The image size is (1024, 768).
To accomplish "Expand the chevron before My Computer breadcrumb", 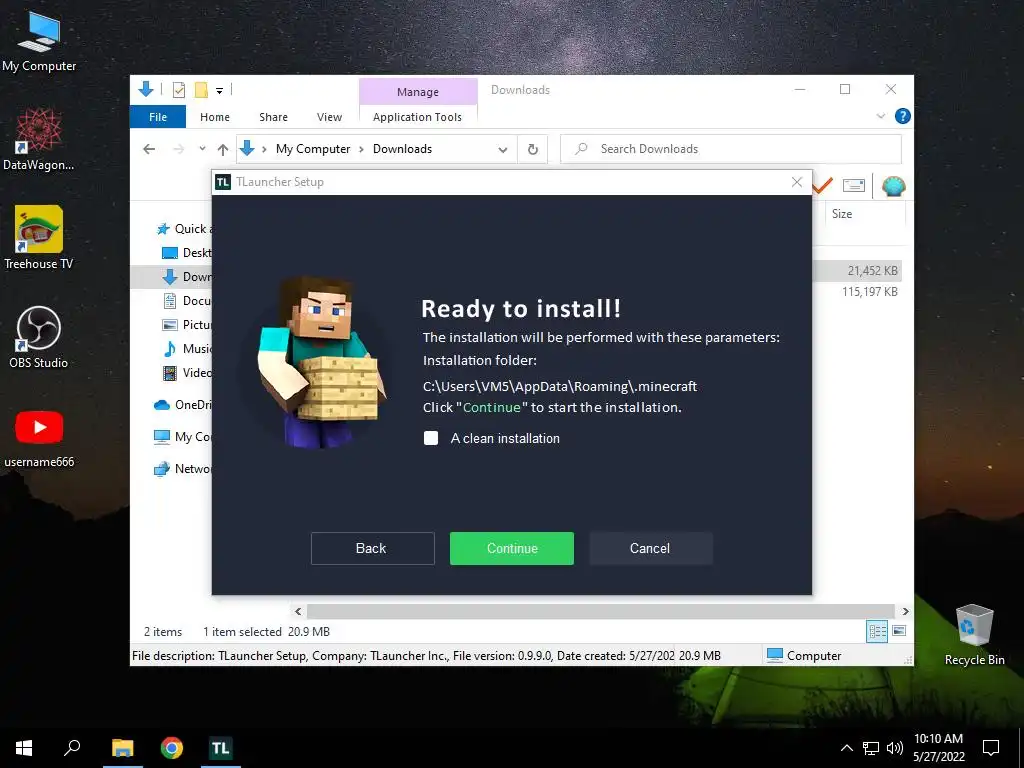I will click(264, 150).
